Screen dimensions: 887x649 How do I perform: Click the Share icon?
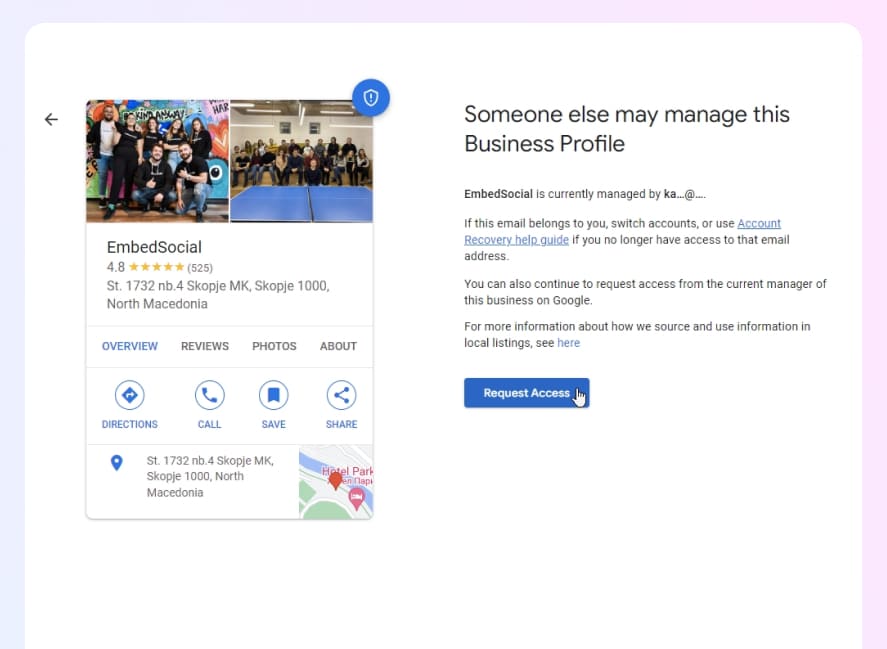click(x=341, y=395)
